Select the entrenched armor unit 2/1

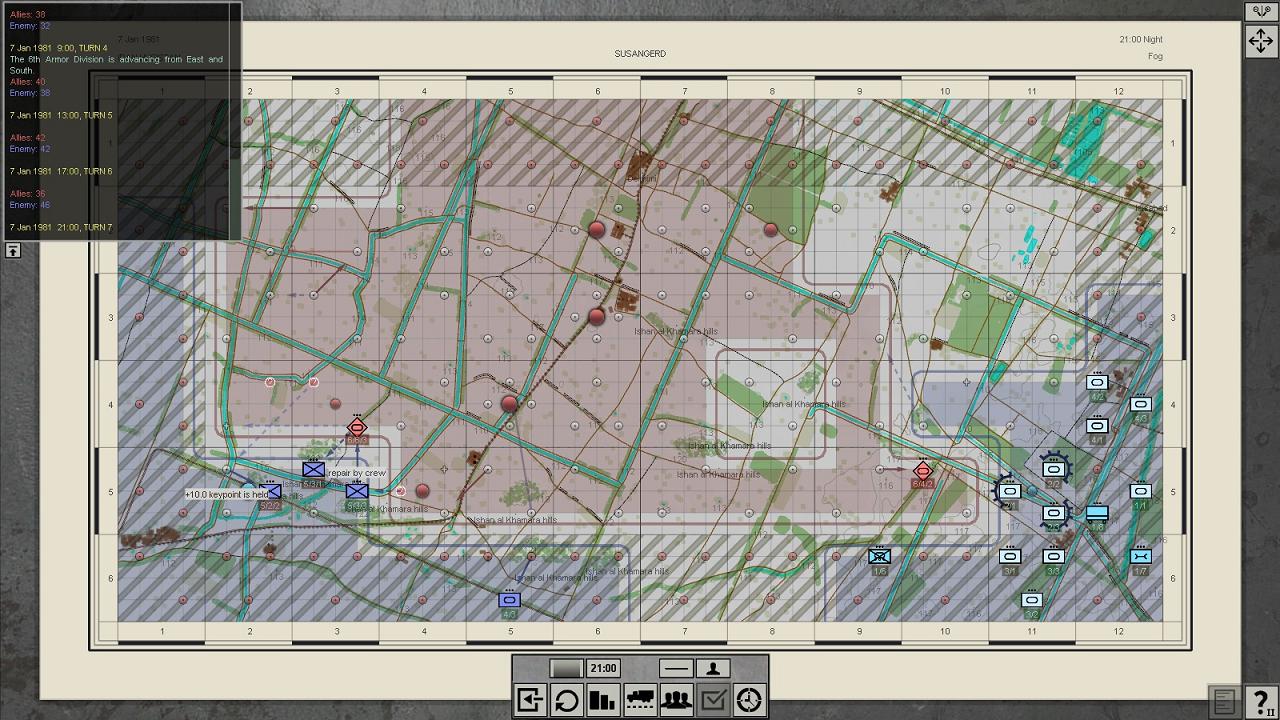1009,491
